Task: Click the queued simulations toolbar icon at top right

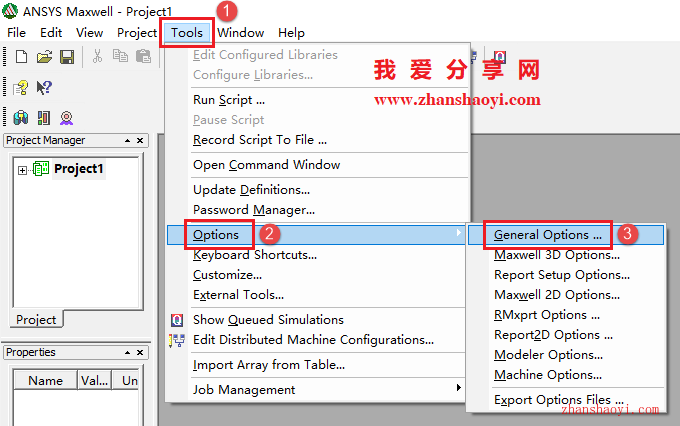Action: click(500, 57)
